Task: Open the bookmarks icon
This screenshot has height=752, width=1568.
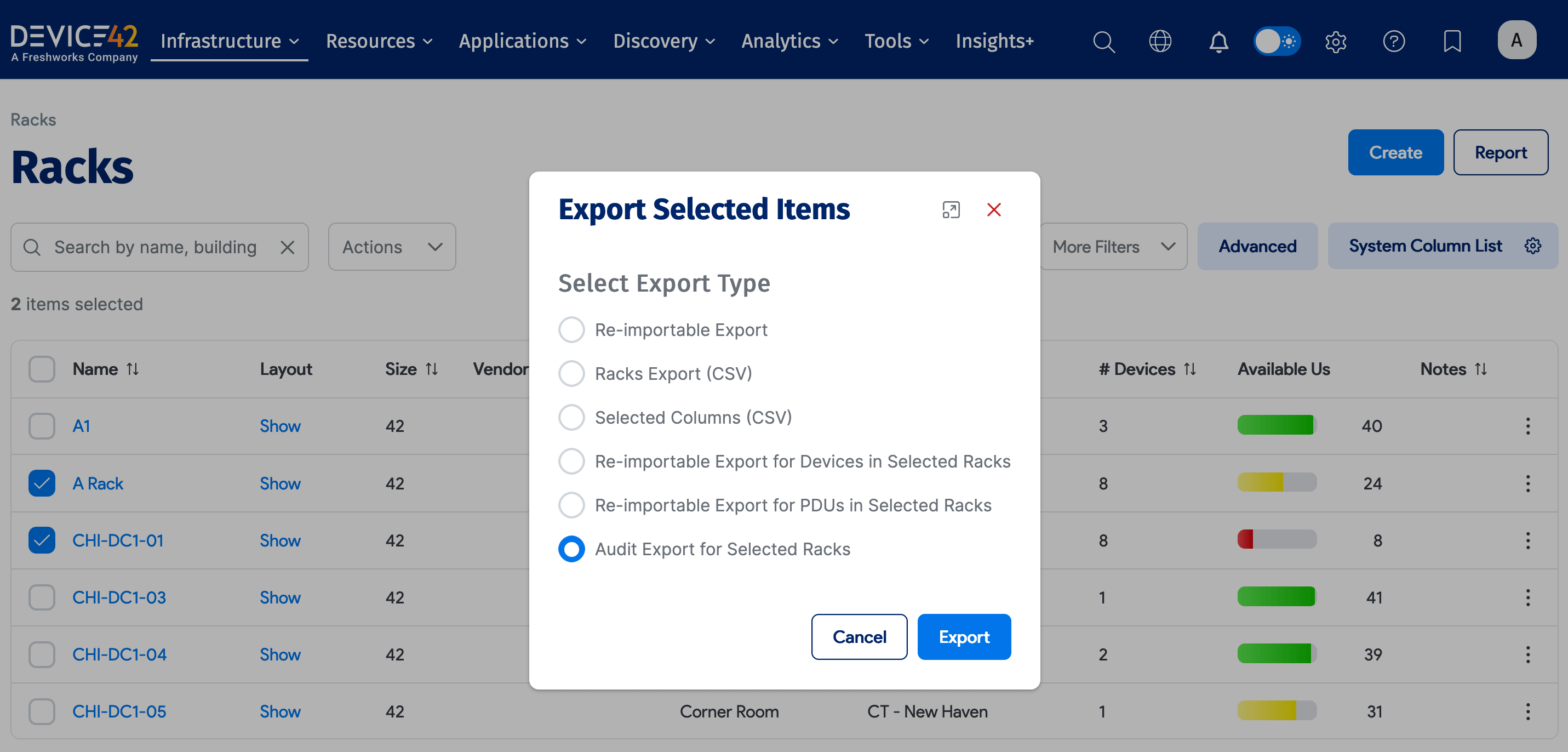Action: pos(1452,42)
